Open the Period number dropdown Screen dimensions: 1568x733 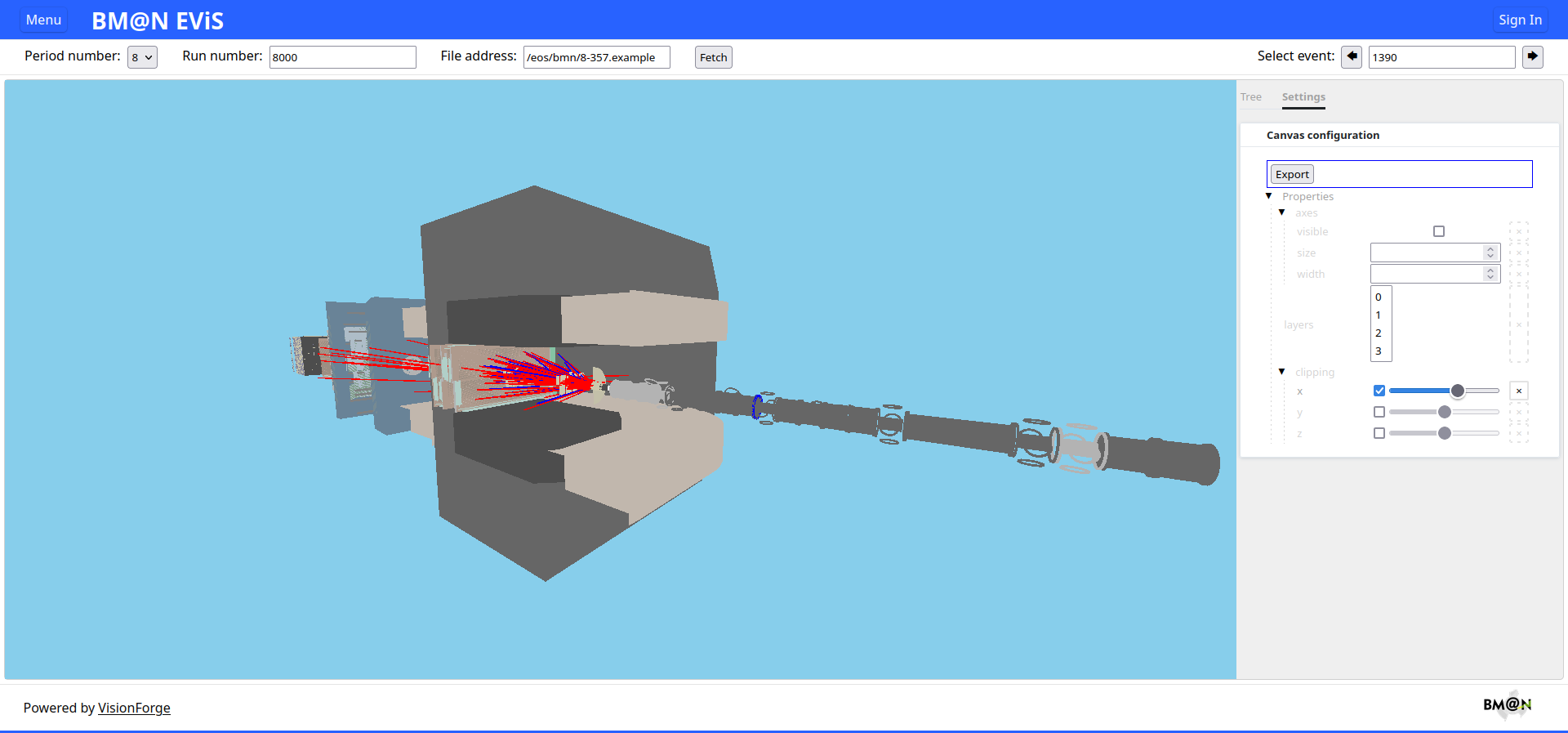coord(142,57)
